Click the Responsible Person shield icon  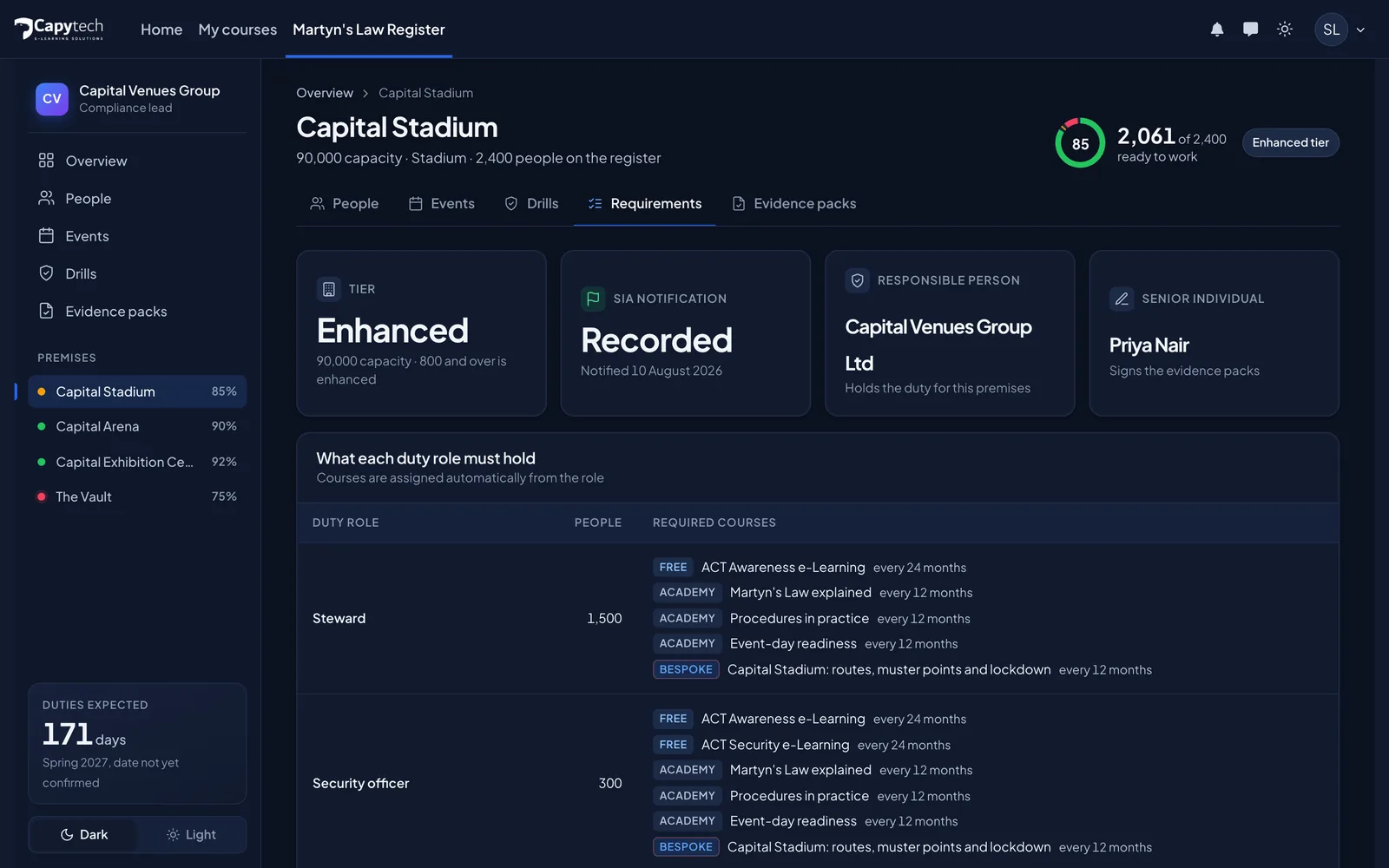click(857, 280)
